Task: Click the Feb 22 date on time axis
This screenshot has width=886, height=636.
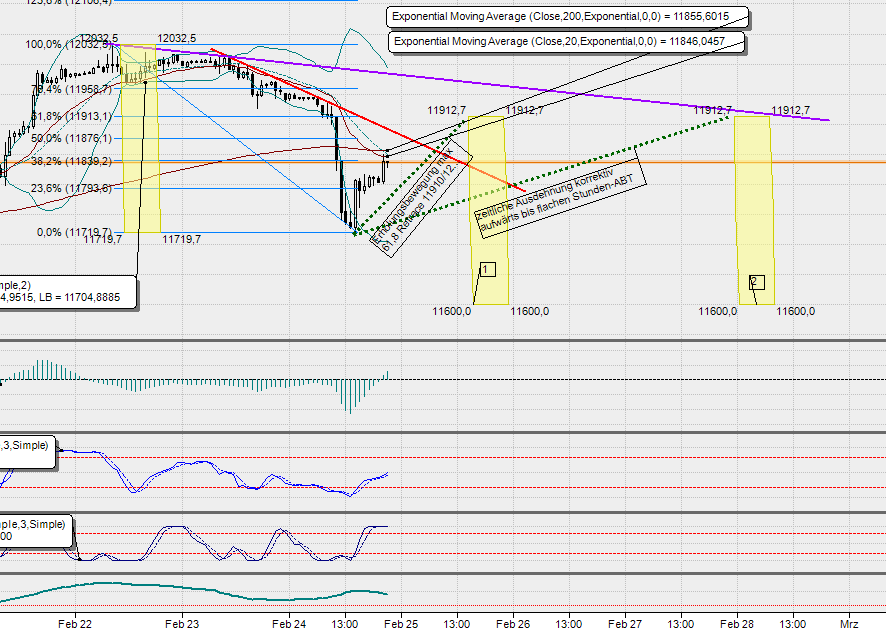Action: 75,624
